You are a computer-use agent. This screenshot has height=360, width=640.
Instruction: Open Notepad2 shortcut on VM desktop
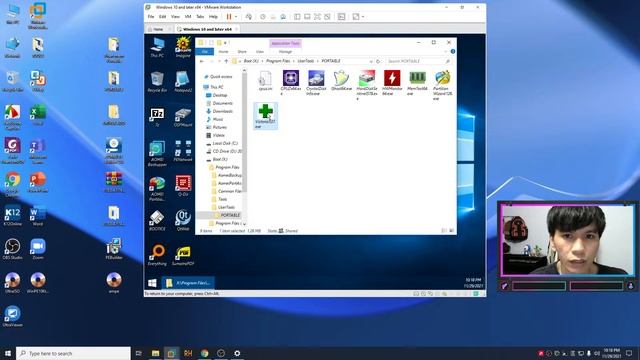[183, 82]
